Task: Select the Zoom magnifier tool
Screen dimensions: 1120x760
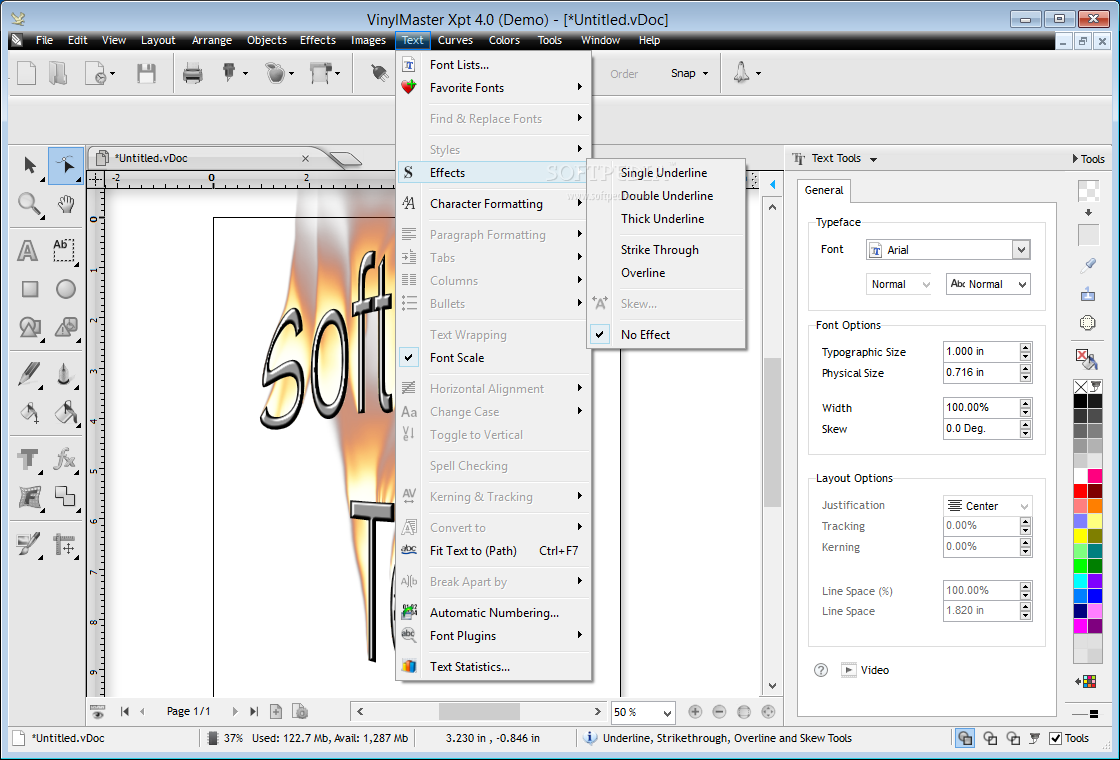Action: [29, 204]
